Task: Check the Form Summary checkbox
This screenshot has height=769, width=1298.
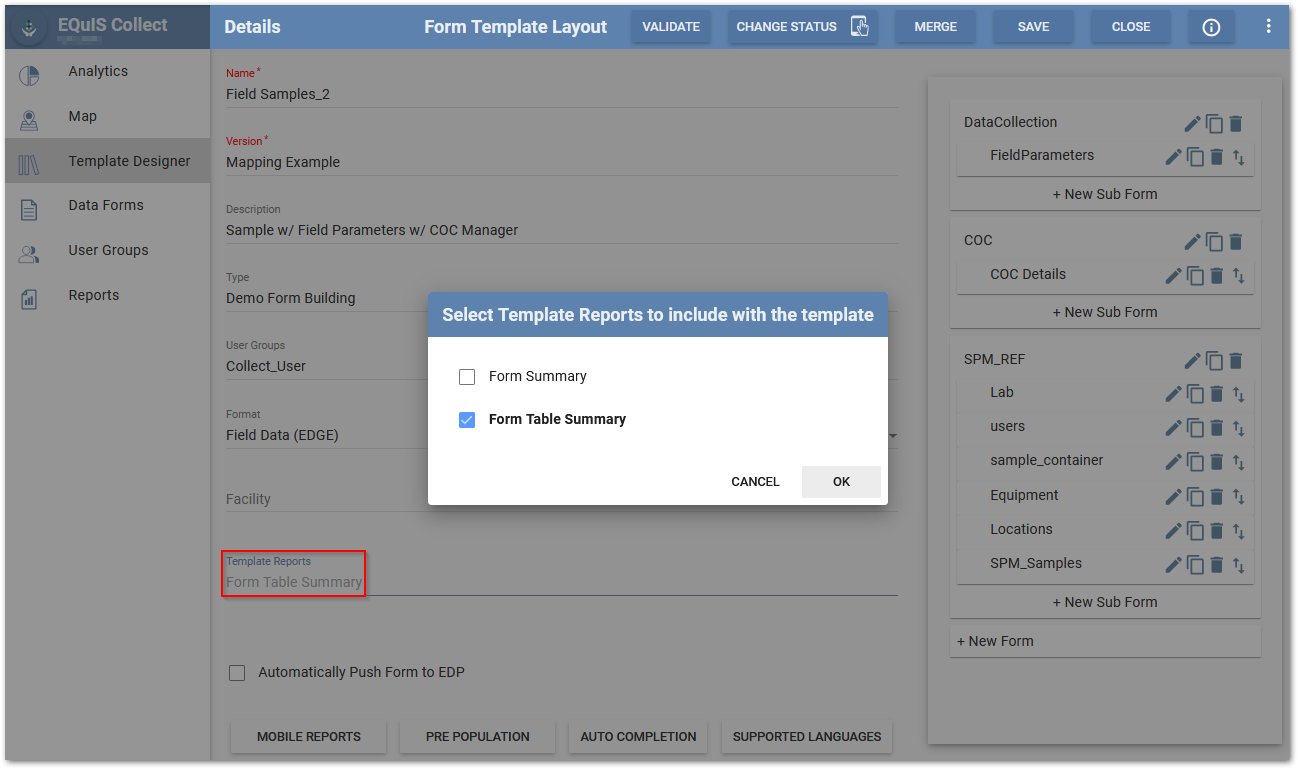Action: click(466, 377)
